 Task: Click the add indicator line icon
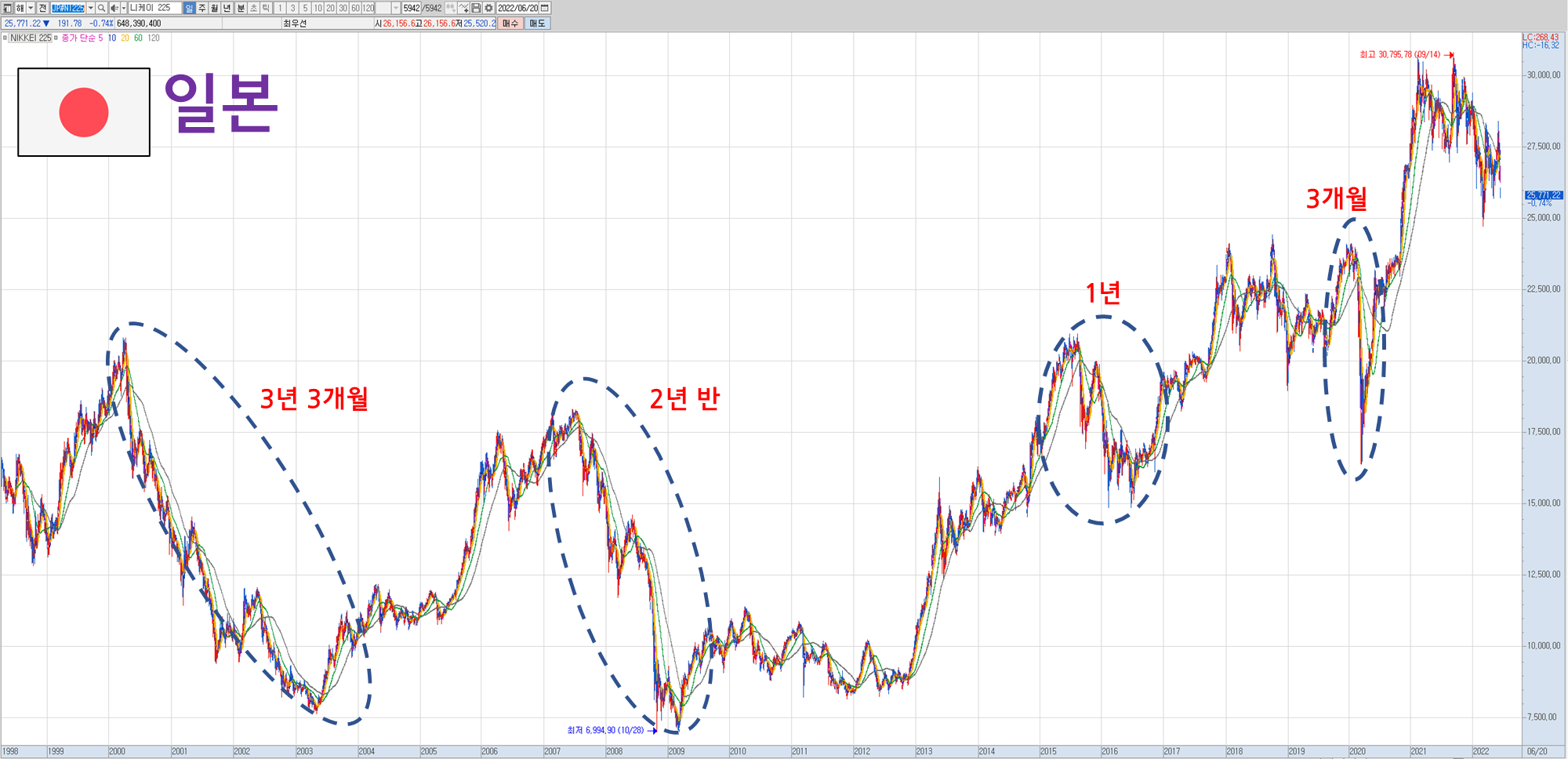pos(463,8)
